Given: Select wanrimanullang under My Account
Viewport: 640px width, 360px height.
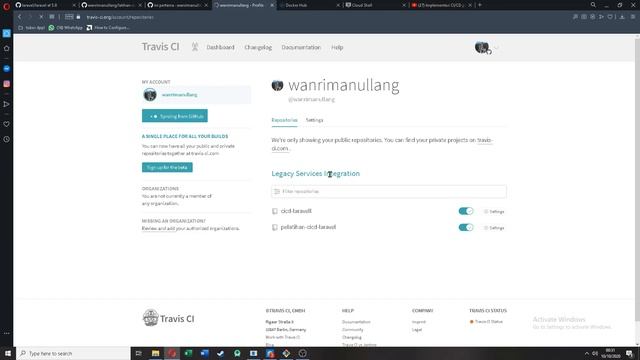Looking at the screenshot, I should click(x=196, y=95).
